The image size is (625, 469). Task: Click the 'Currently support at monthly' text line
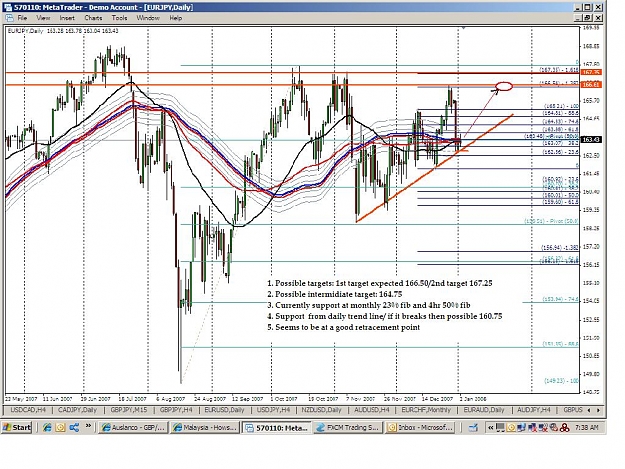pyautogui.click(x=368, y=305)
